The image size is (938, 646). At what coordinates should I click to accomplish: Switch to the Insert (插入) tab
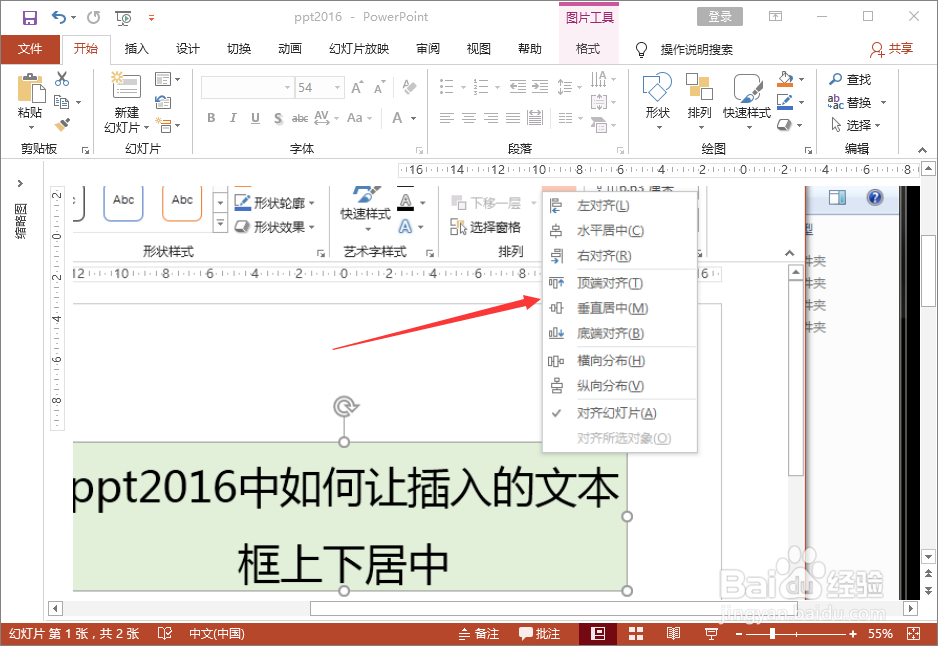point(136,49)
